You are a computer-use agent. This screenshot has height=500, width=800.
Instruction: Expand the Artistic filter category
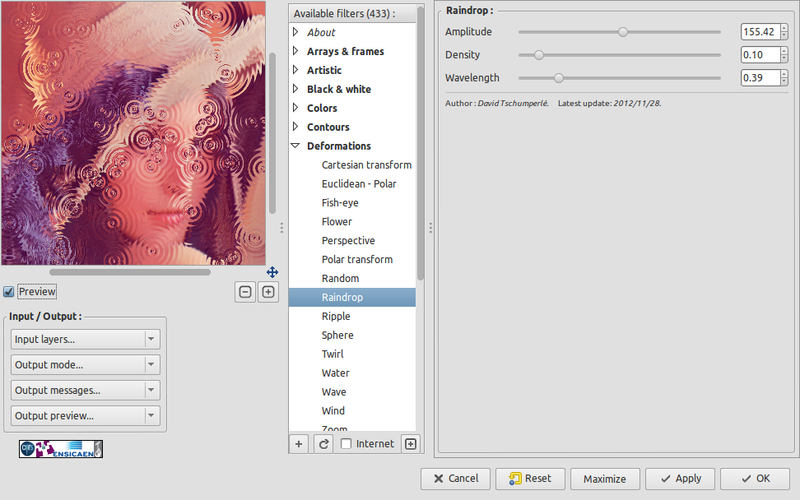296,70
